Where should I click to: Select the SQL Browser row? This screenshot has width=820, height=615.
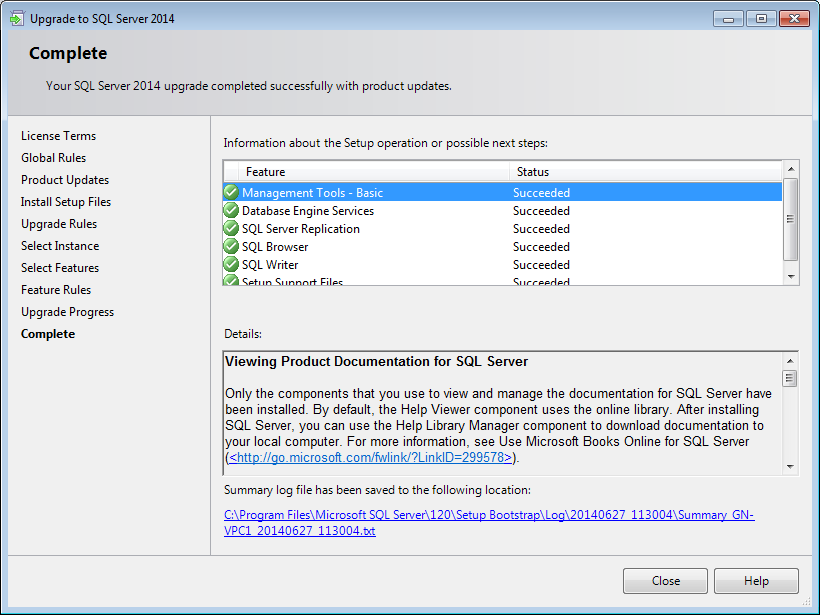click(503, 246)
